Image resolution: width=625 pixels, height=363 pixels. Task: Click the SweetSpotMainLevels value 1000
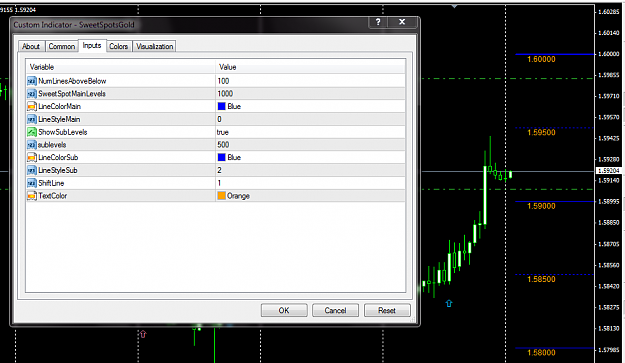tap(225, 94)
